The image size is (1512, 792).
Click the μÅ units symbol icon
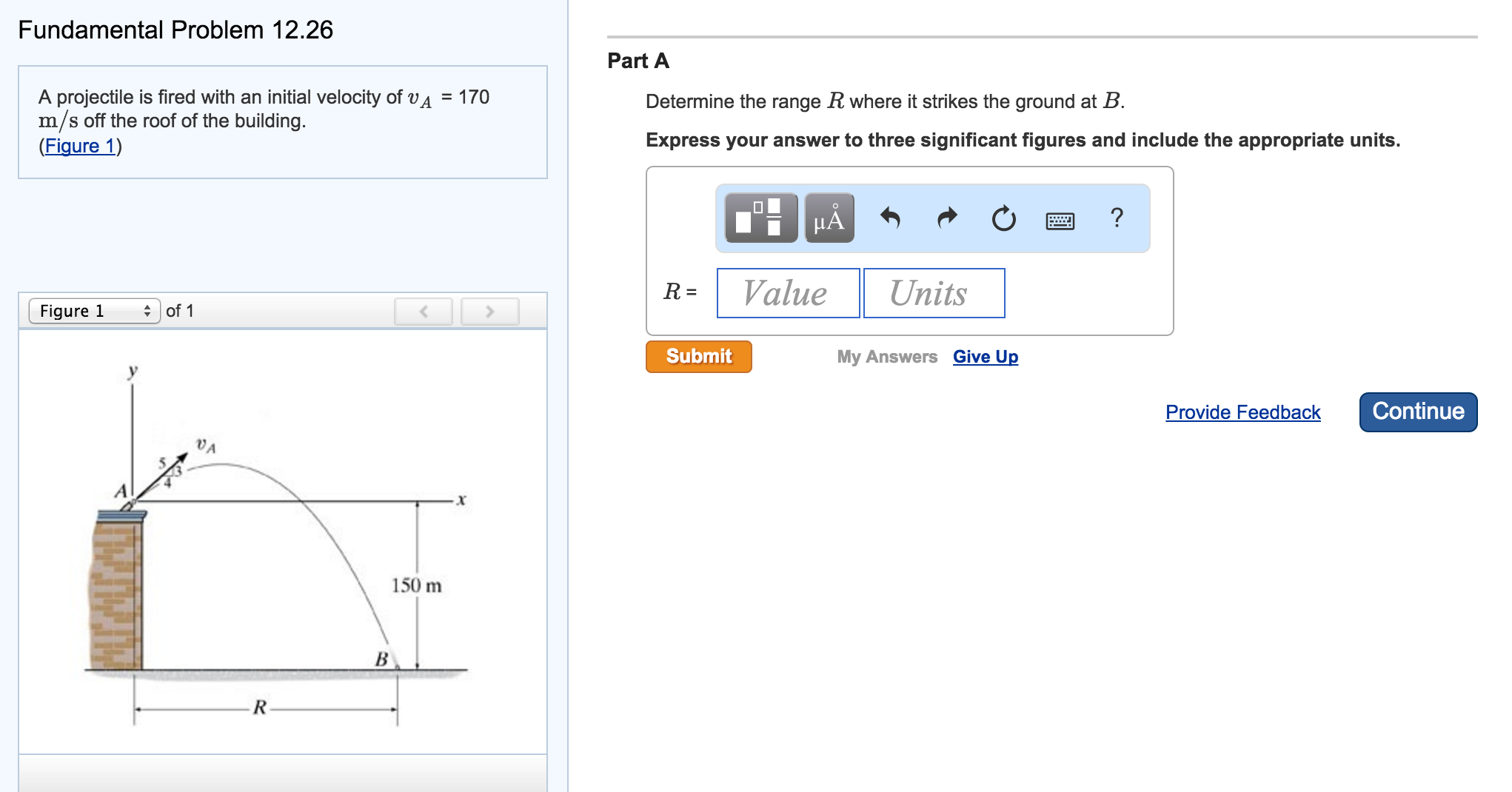coord(829,218)
